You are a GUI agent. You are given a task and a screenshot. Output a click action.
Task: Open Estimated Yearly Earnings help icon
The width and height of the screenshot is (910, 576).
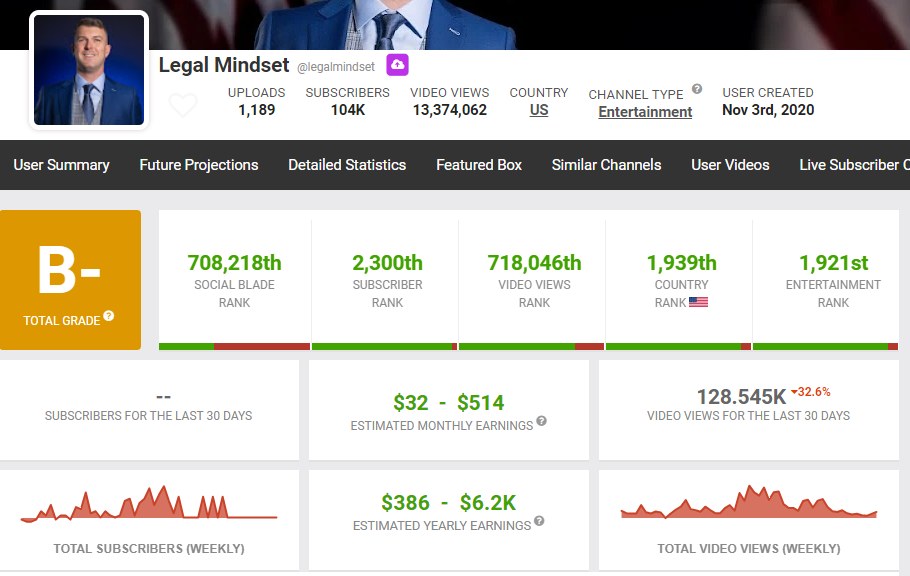539,521
